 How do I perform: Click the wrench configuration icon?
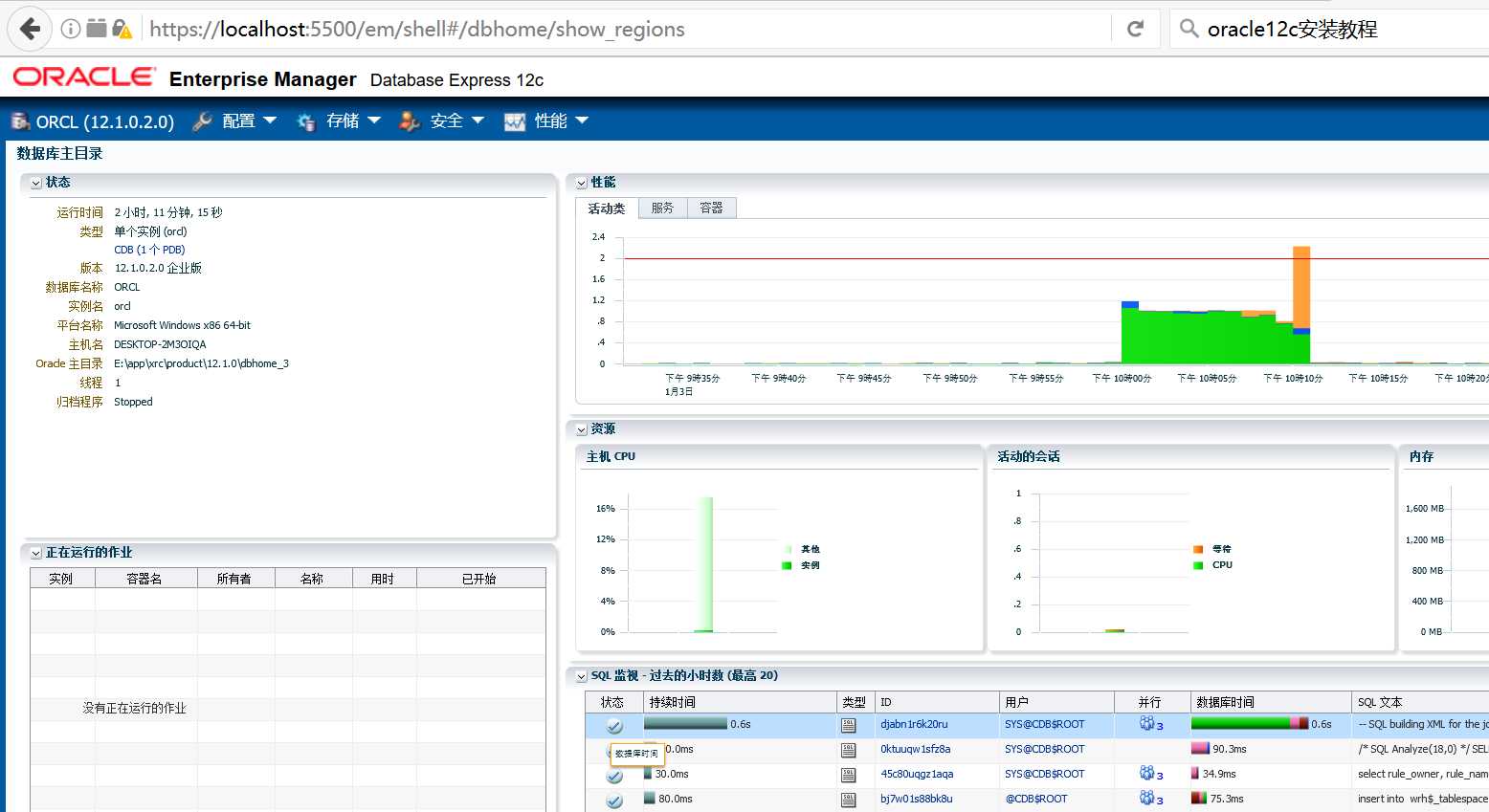(x=202, y=121)
